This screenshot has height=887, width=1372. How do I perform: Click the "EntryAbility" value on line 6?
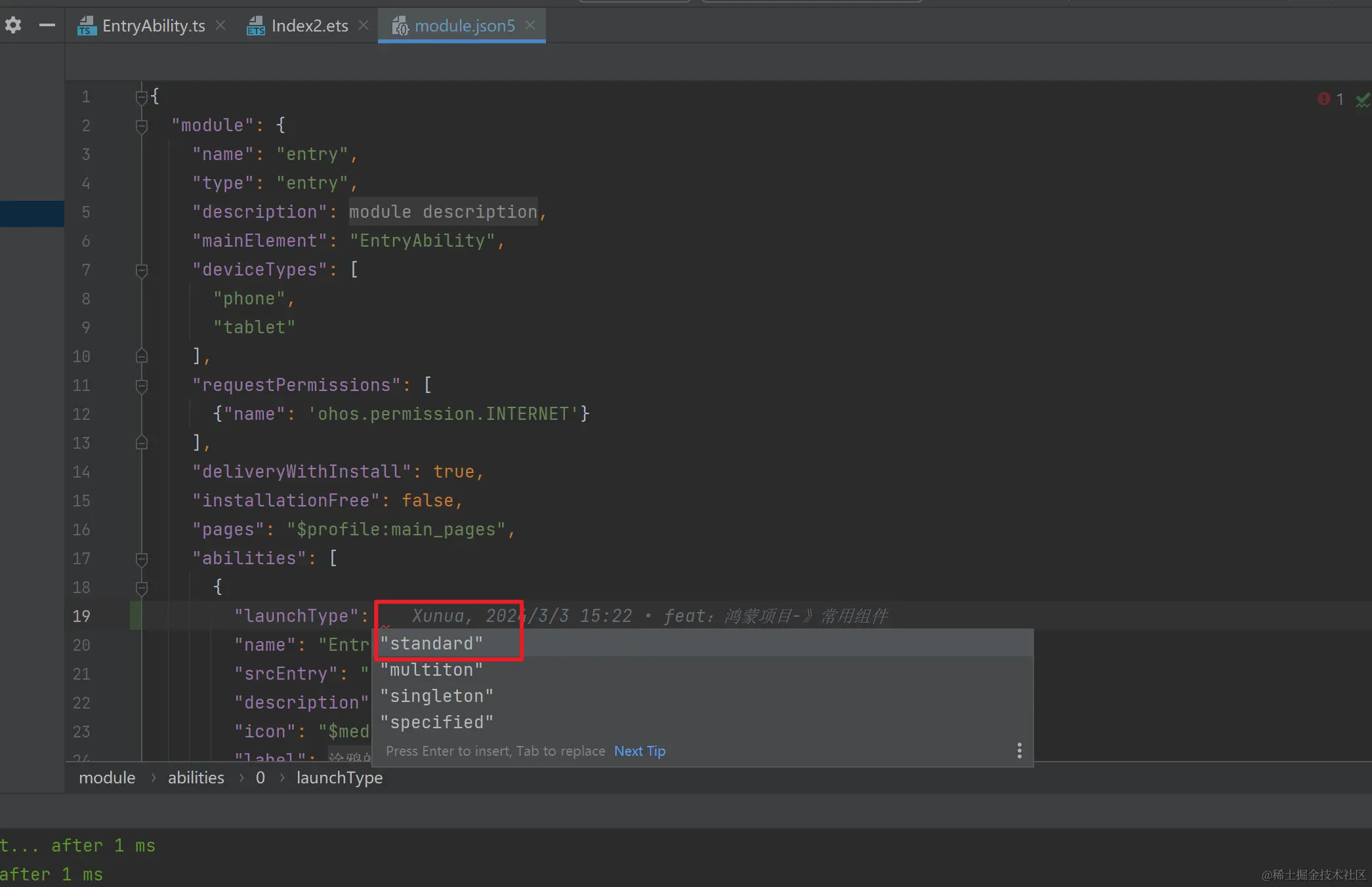[x=422, y=241]
